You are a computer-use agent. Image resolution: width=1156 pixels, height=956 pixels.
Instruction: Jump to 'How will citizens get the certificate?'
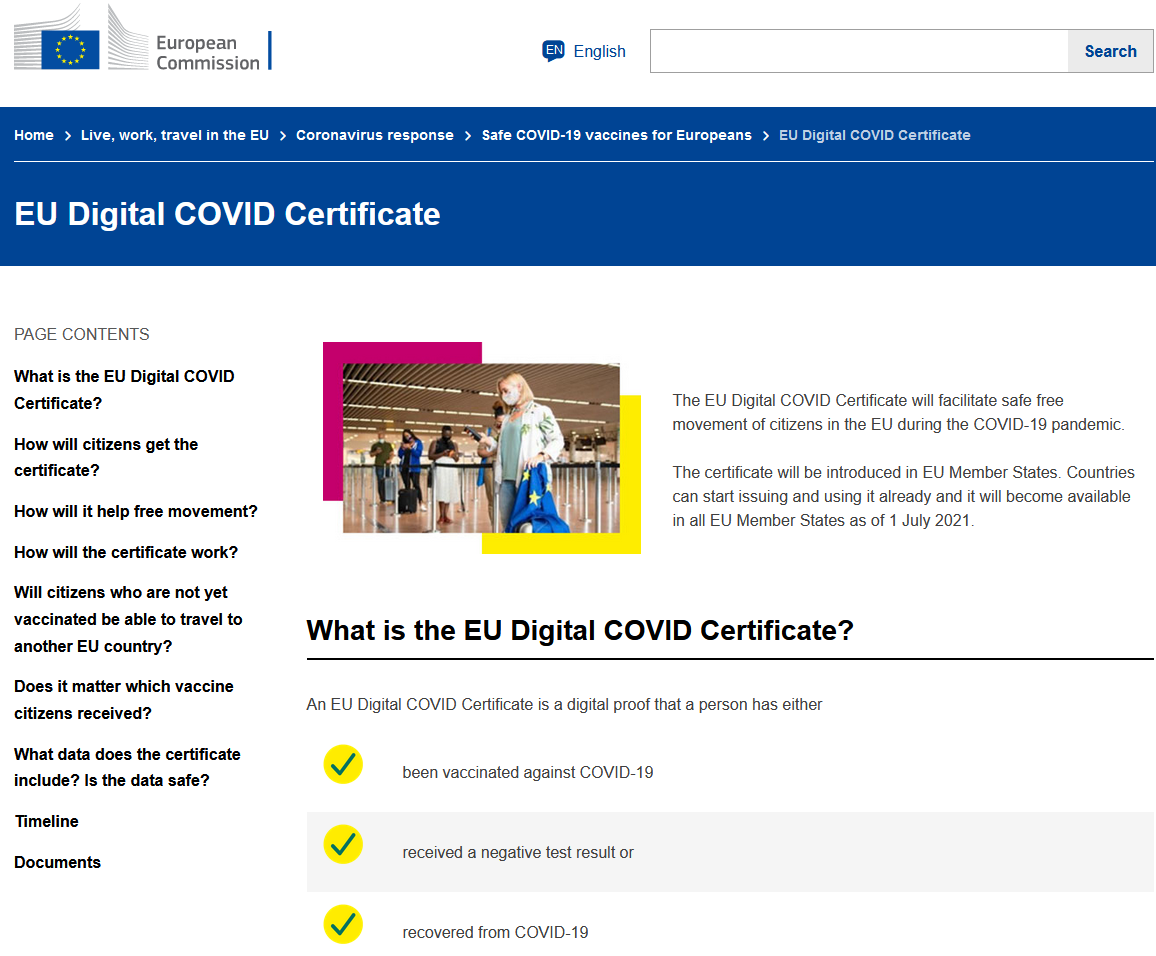[106, 457]
